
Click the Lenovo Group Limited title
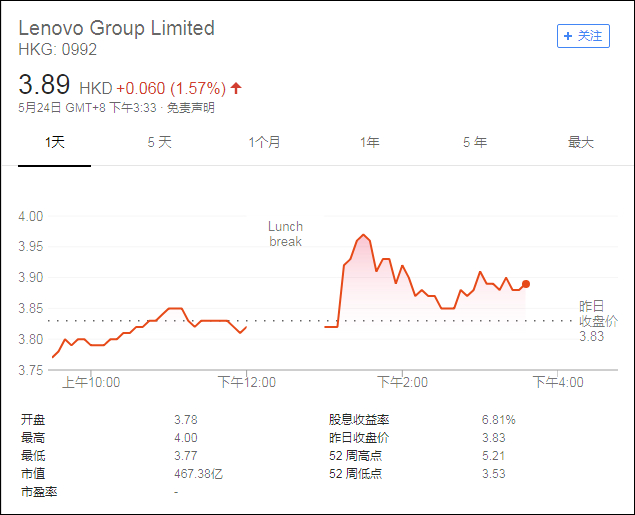point(117,28)
